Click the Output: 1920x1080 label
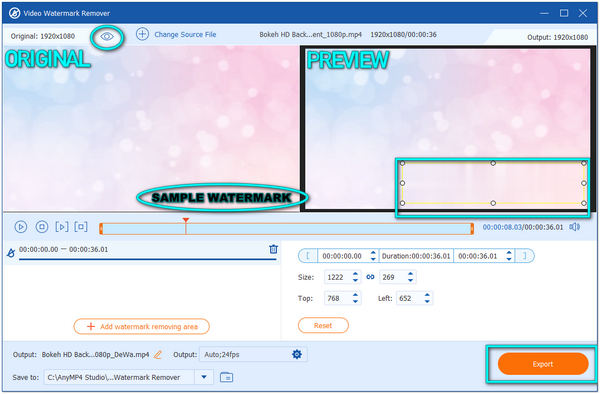Screen dimensions: 600x394 558,37
